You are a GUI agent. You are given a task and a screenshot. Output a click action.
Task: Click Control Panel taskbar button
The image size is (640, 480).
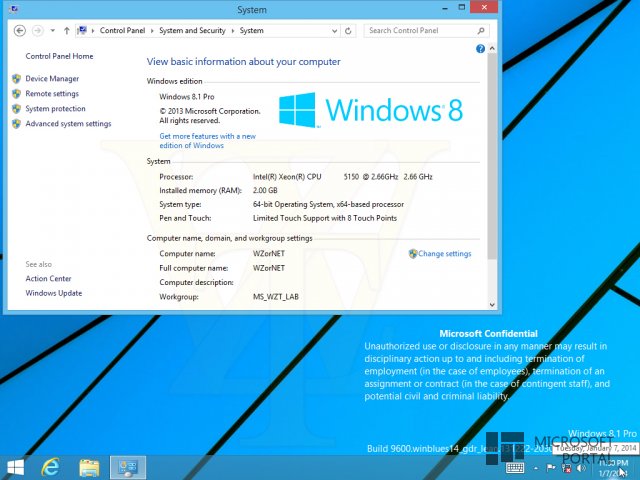pos(128,468)
